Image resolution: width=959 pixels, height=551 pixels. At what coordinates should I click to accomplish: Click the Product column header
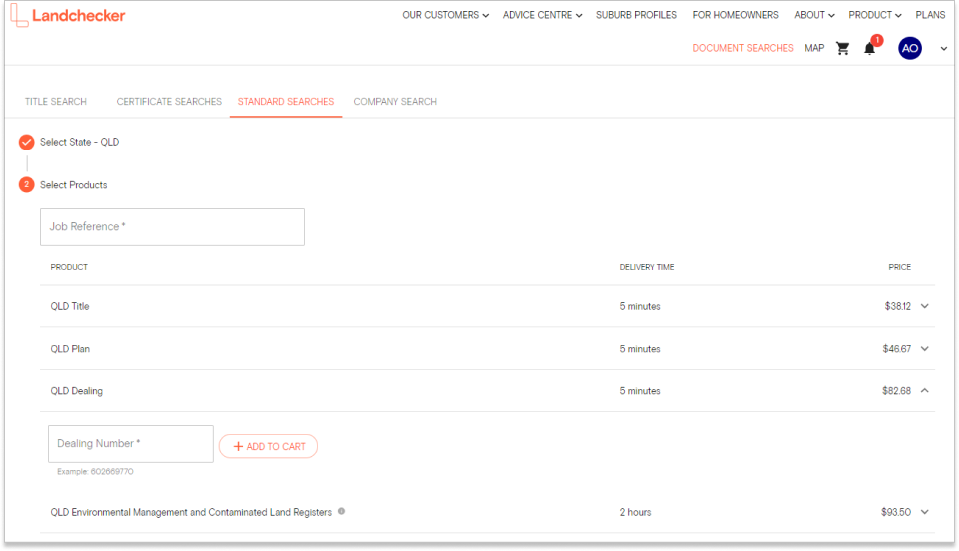pyautogui.click(x=69, y=267)
